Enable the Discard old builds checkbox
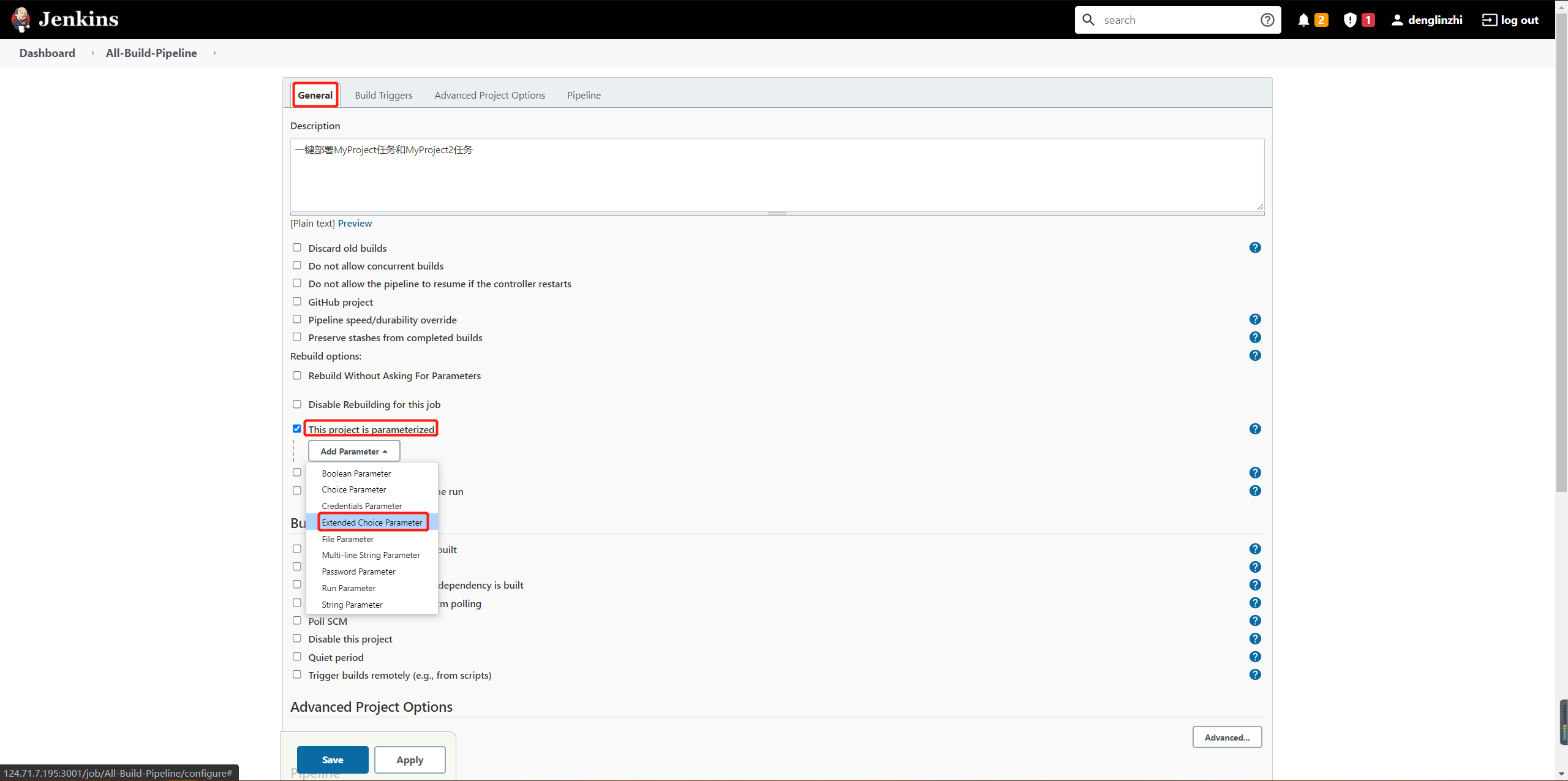 [297, 247]
